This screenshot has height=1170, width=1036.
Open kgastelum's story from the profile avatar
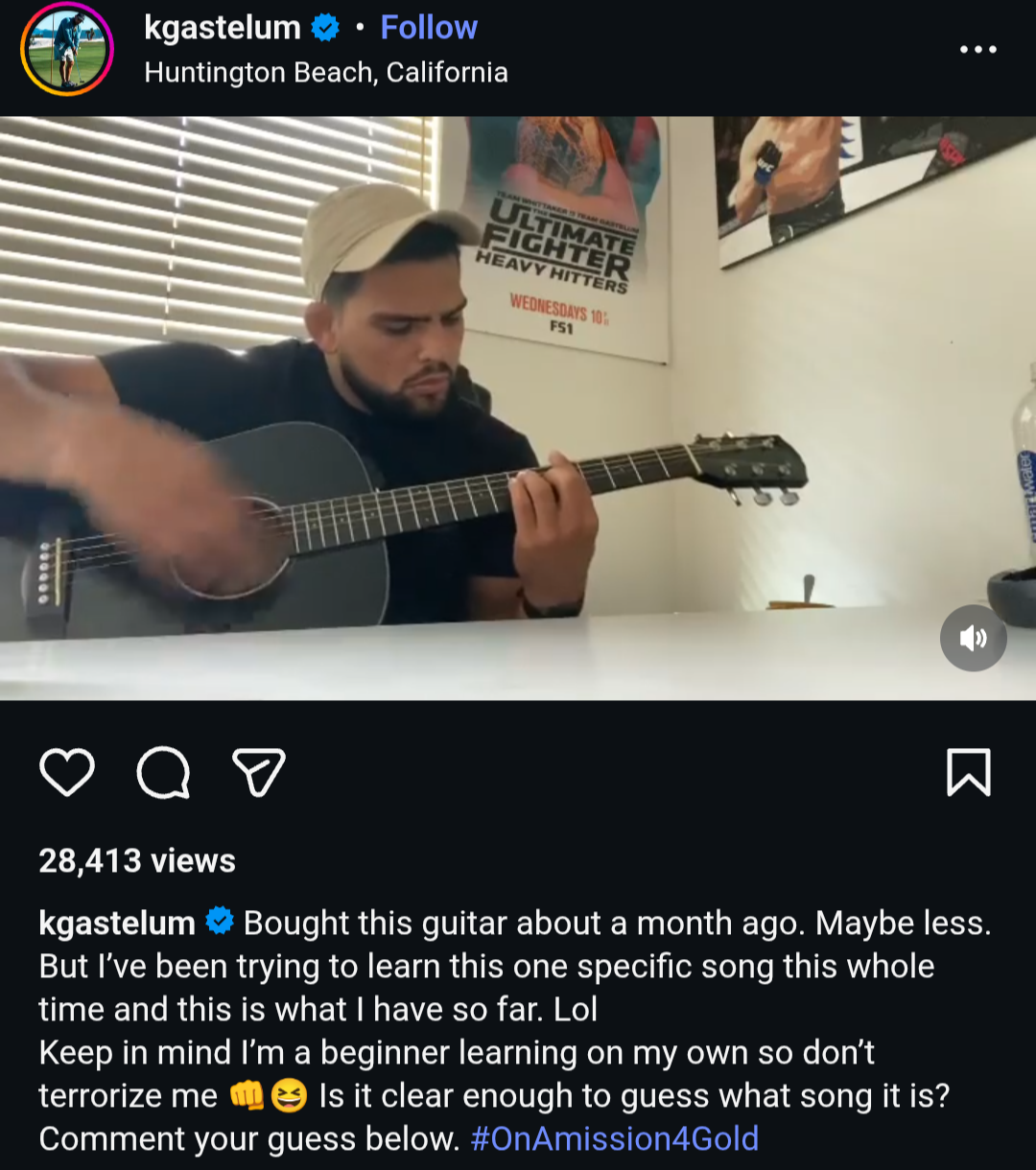click(67, 50)
